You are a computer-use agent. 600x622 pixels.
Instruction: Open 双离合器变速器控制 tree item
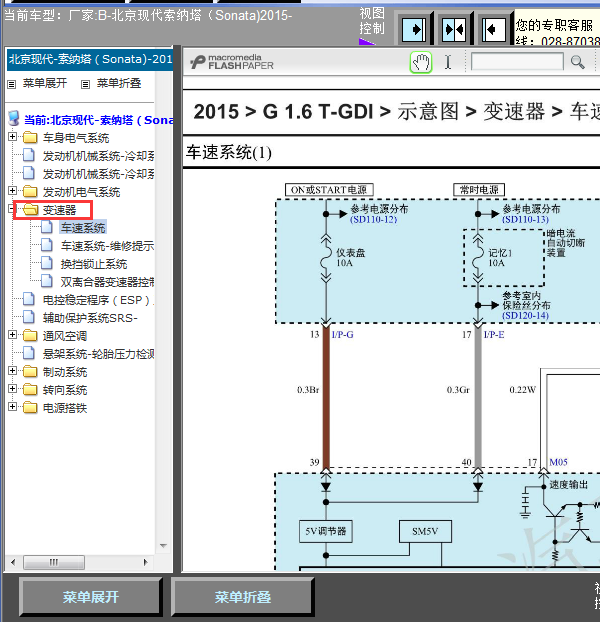[x=107, y=282]
